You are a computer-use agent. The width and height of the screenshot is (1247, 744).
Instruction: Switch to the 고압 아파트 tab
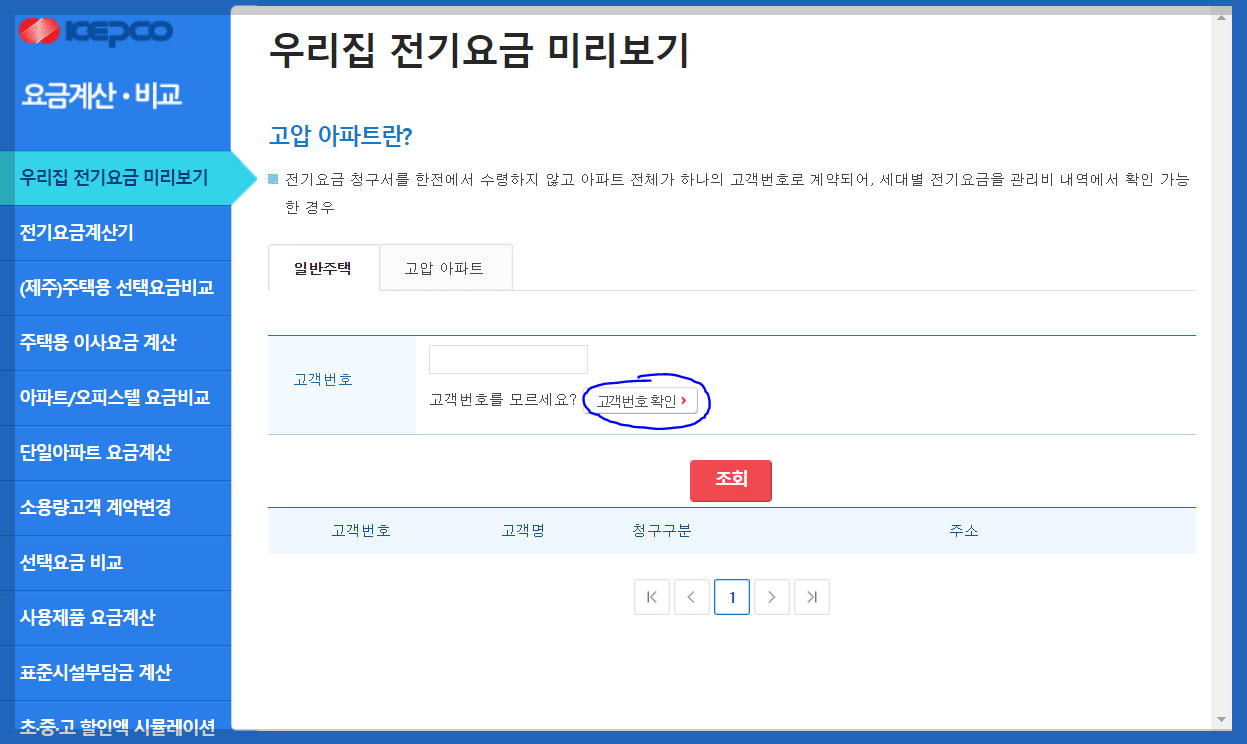pos(445,267)
